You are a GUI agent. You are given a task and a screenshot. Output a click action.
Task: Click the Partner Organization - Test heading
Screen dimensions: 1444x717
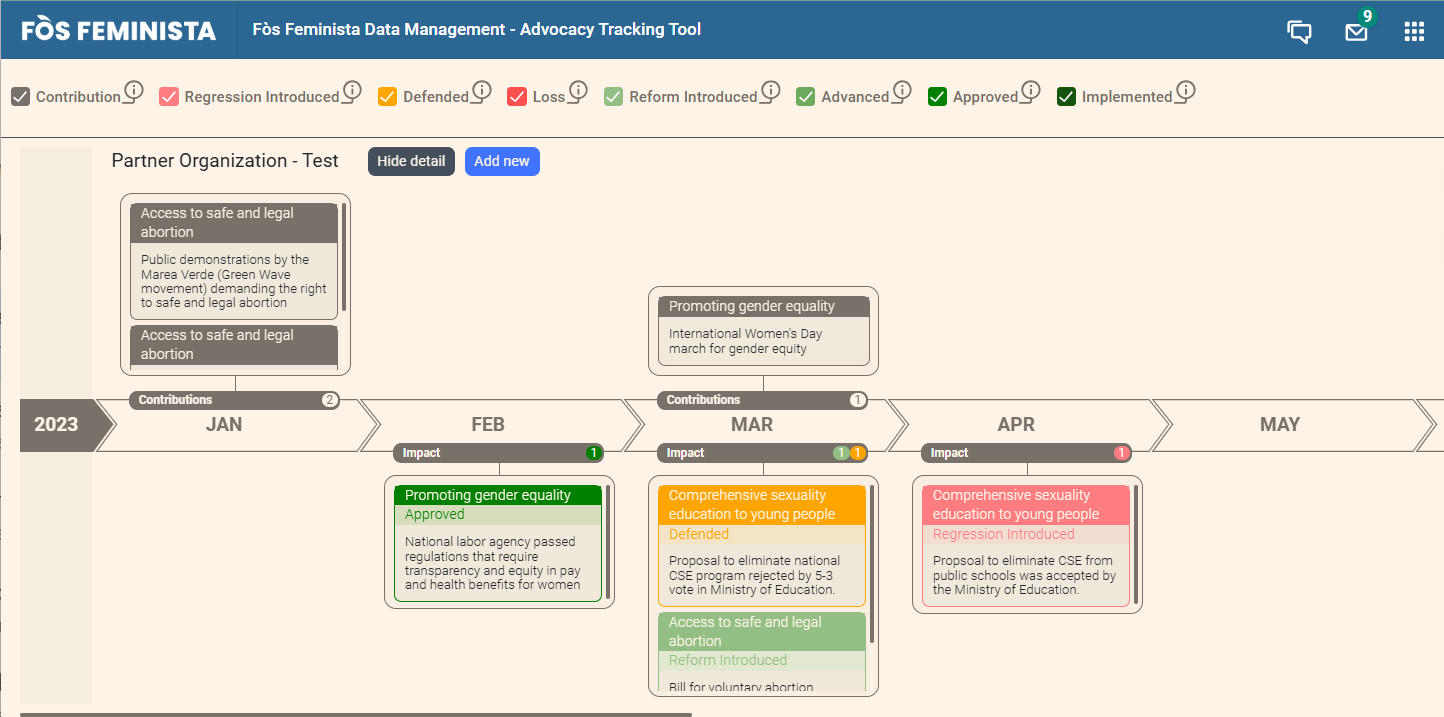tap(225, 161)
